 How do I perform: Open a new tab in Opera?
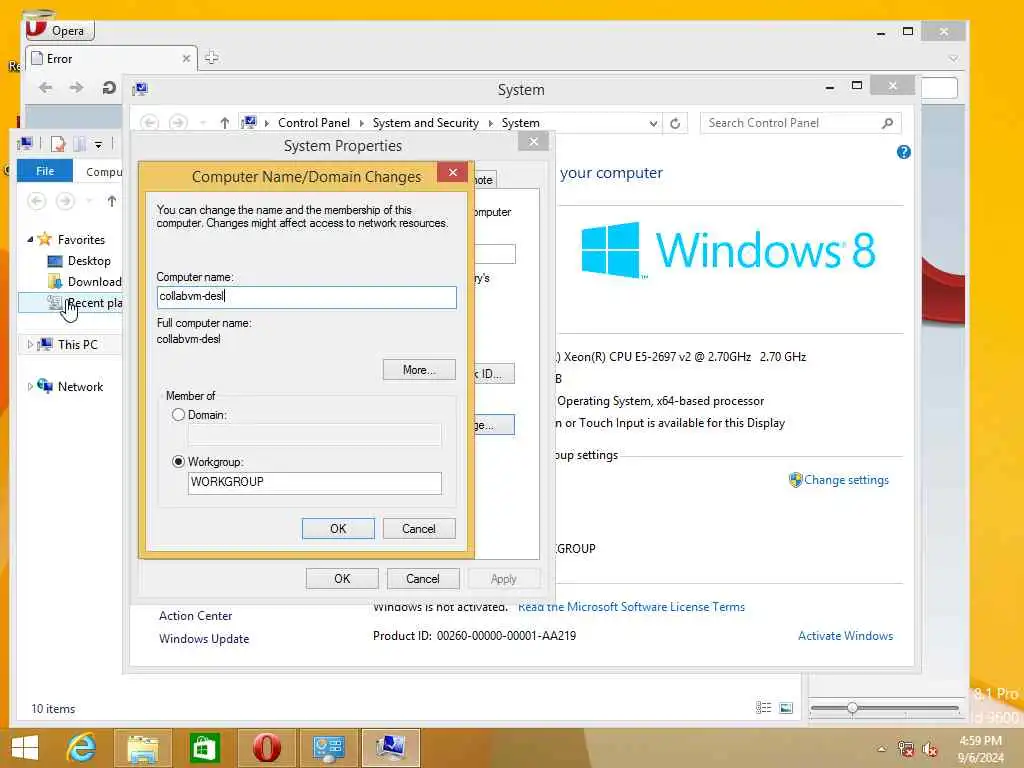tap(212, 57)
